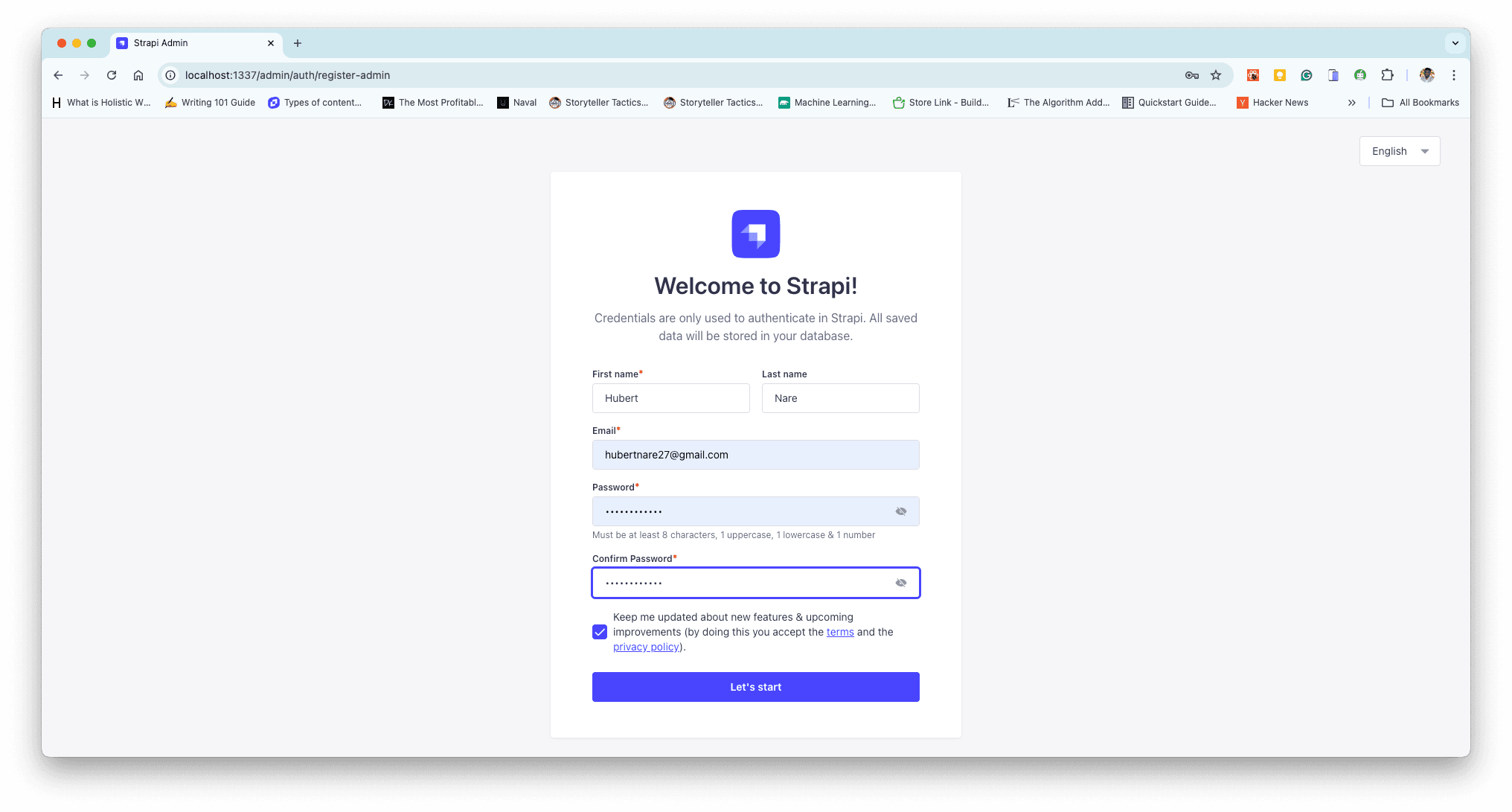Open Chrome three-dot menu
This screenshot has width=1512, height=812.
[1454, 75]
